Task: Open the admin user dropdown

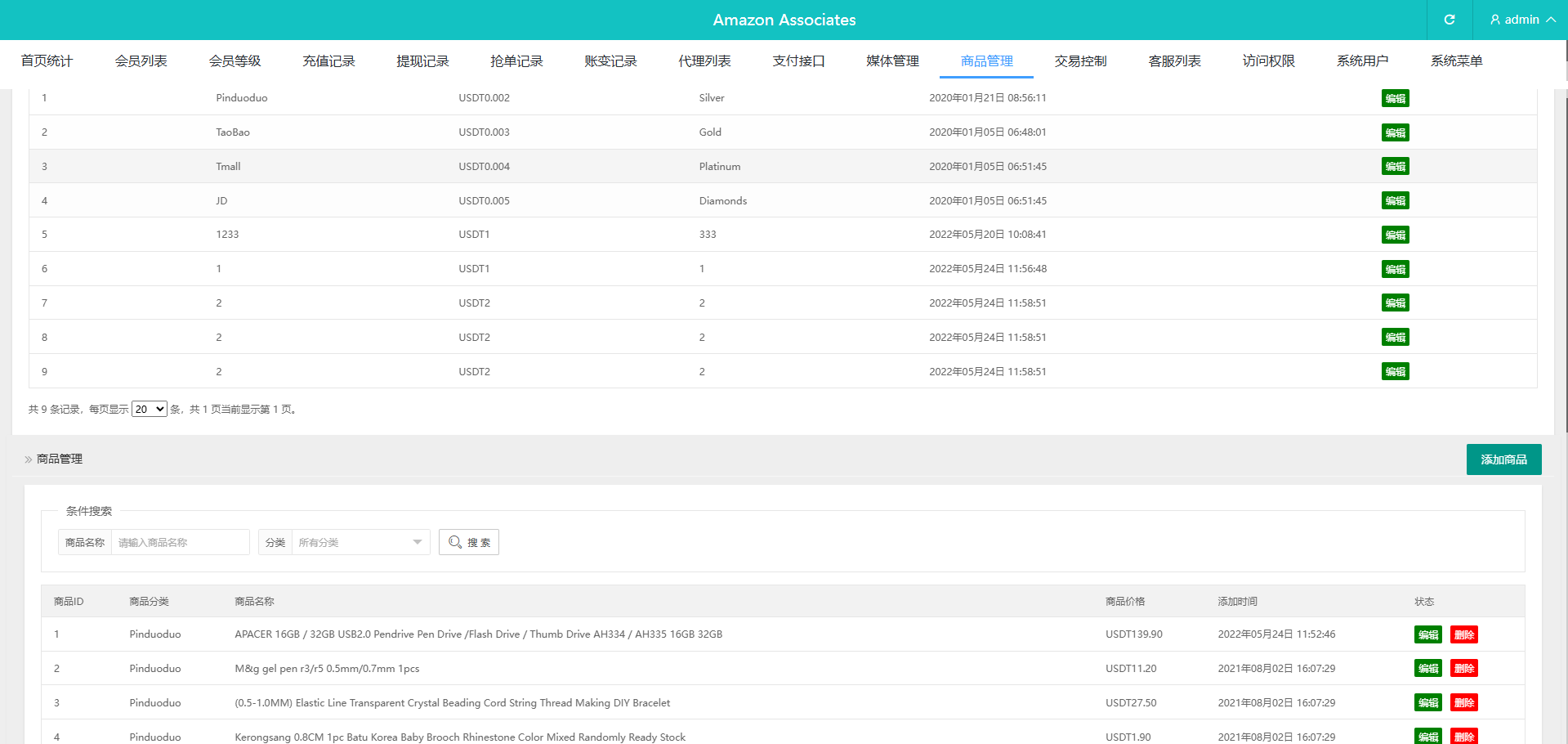Action: tap(1521, 20)
